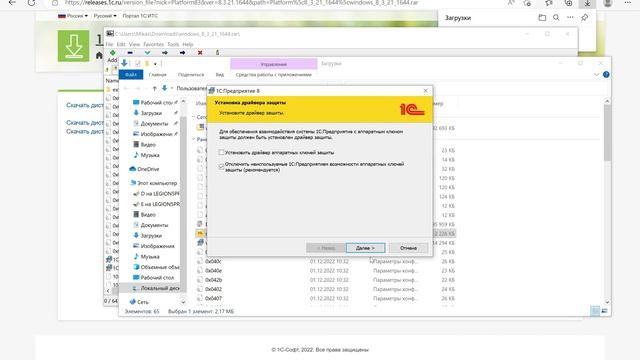Viewport: 640px width, 360px height.
Task: Enable the install hardware key driver checkbox
Action: coord(221,152)
